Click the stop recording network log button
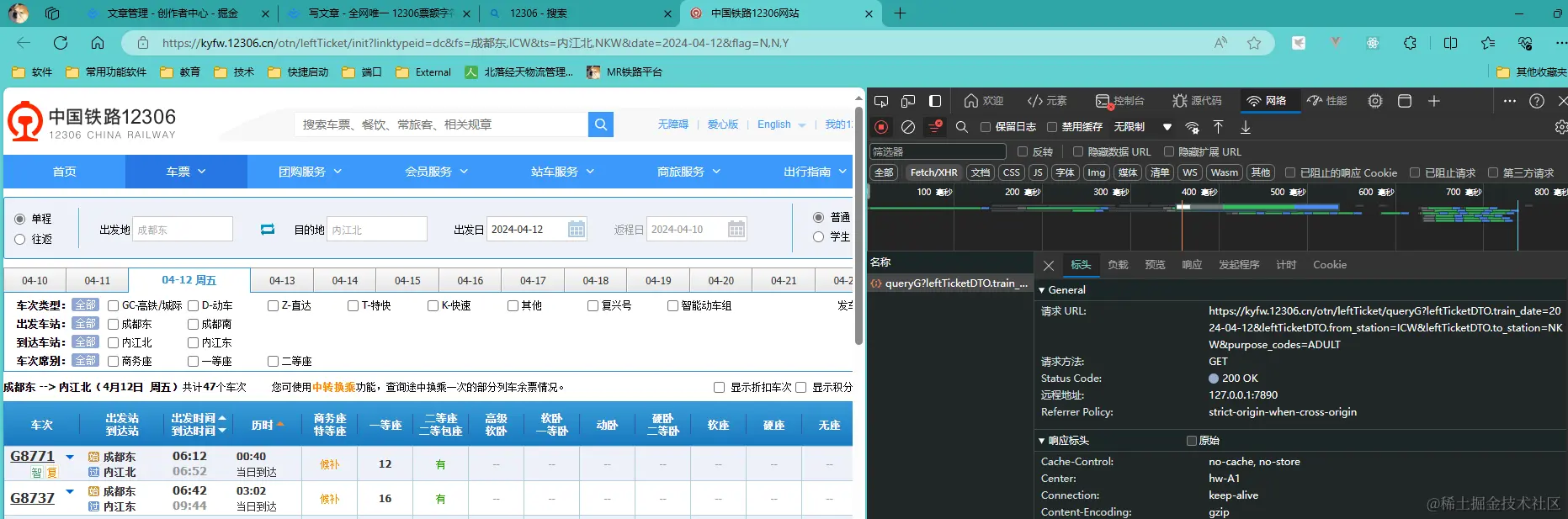This screenshot has height=519, width=1568. 881,127
